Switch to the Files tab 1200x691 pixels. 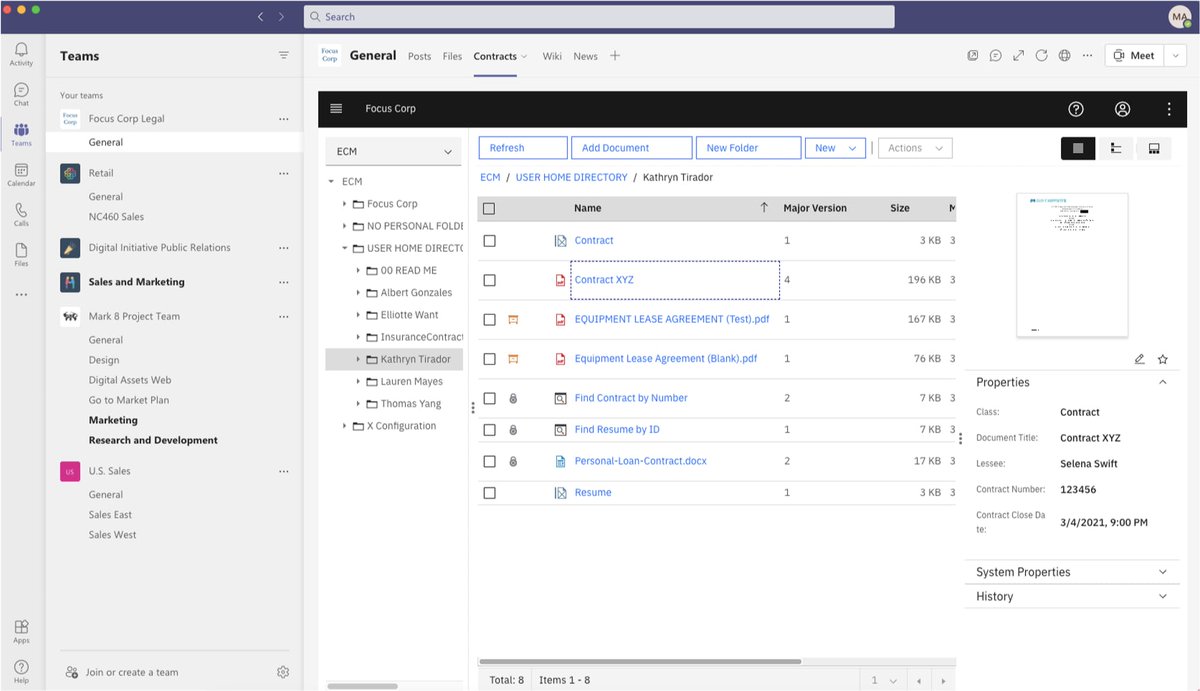(x=453, y=56)
